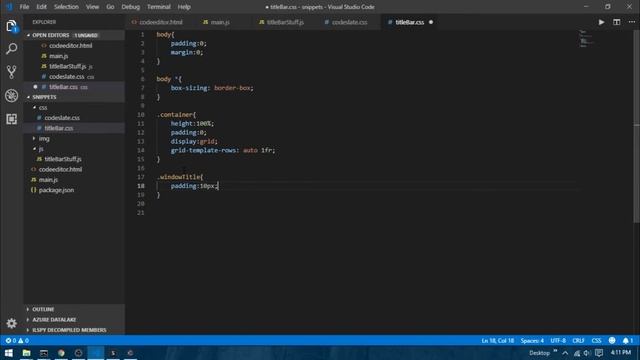
Task: Open the Explorer view in activity bar
Action: click(11, 26)
